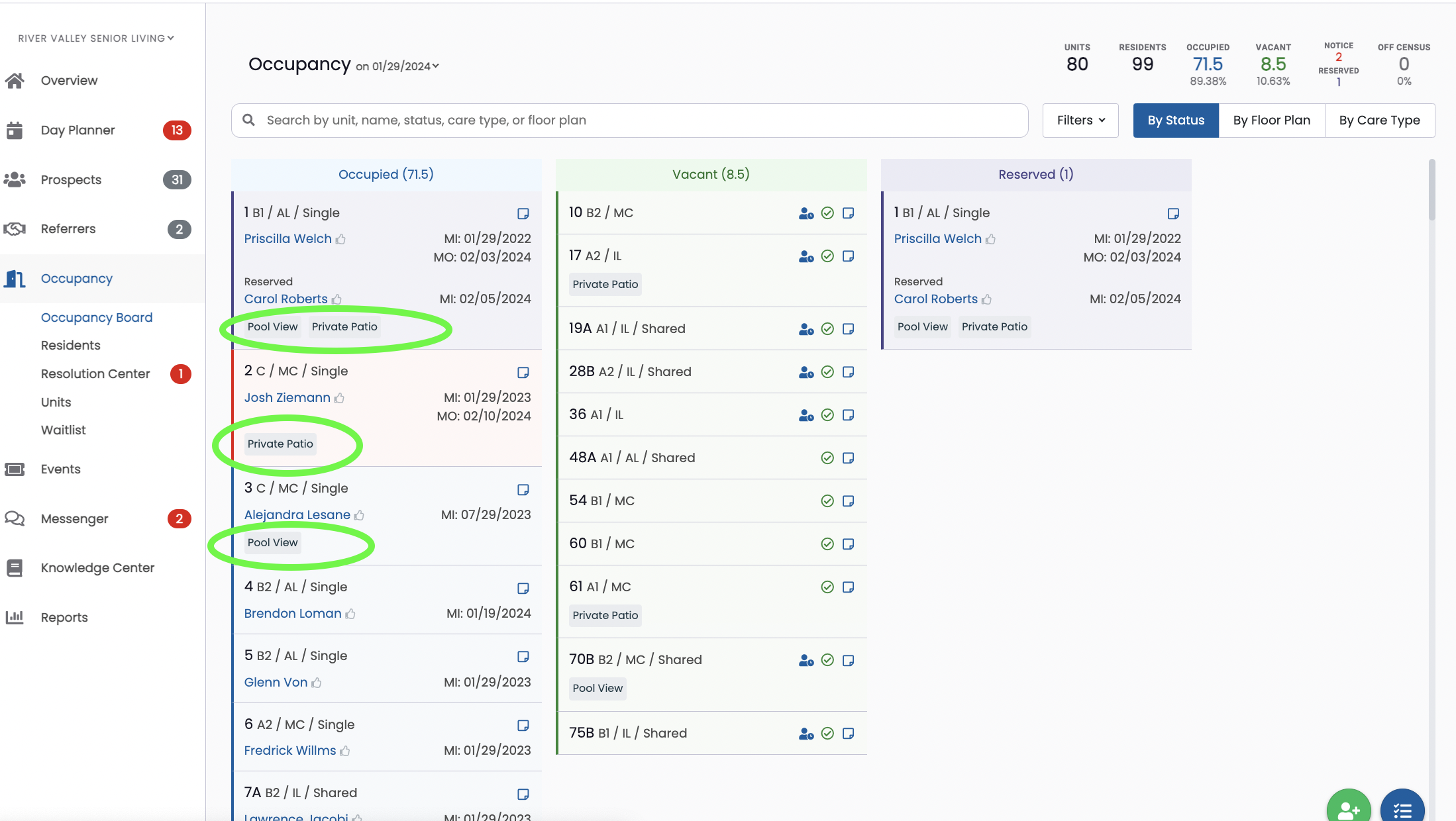Click assign resident icon on unit 75B
1456x821 pixels.
point(806,734)
